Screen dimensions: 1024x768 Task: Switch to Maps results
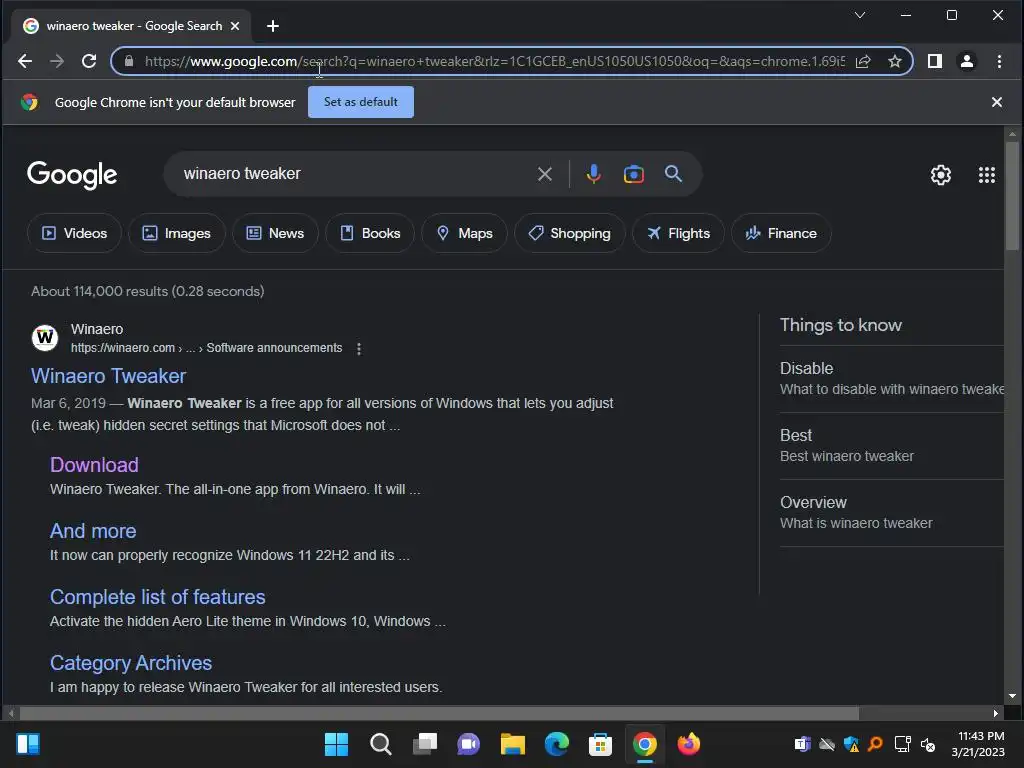pyautogui.click(x=464, y=233)
